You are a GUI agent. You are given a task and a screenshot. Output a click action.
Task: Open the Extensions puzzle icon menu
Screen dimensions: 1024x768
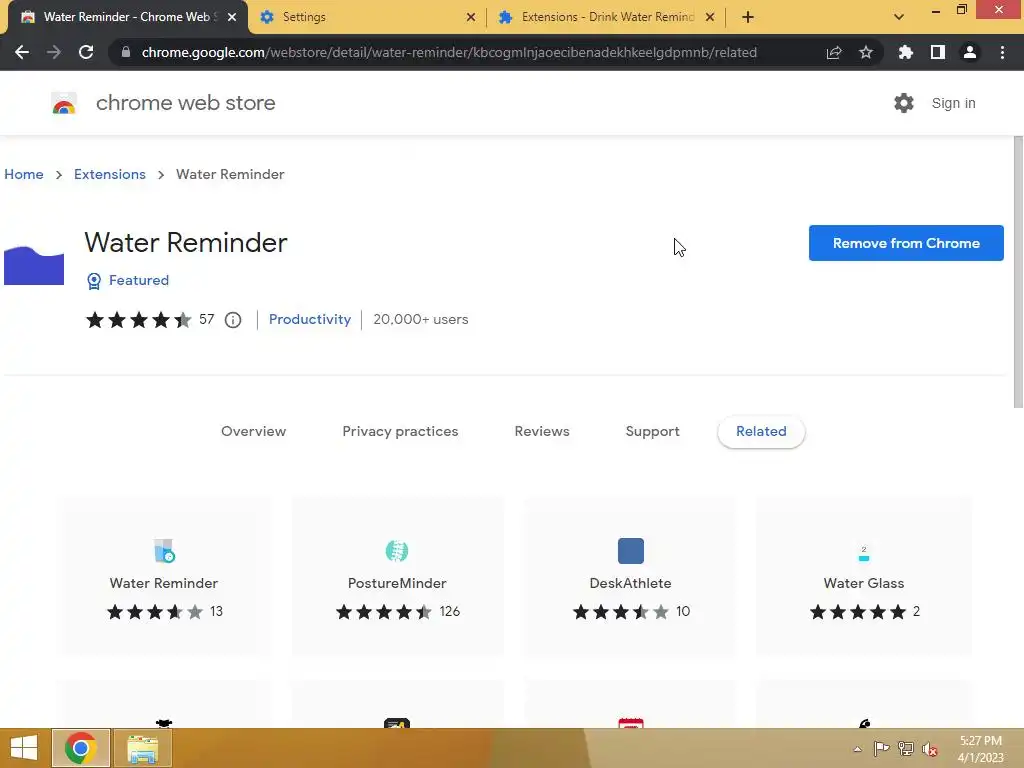(x=905, y=52)
